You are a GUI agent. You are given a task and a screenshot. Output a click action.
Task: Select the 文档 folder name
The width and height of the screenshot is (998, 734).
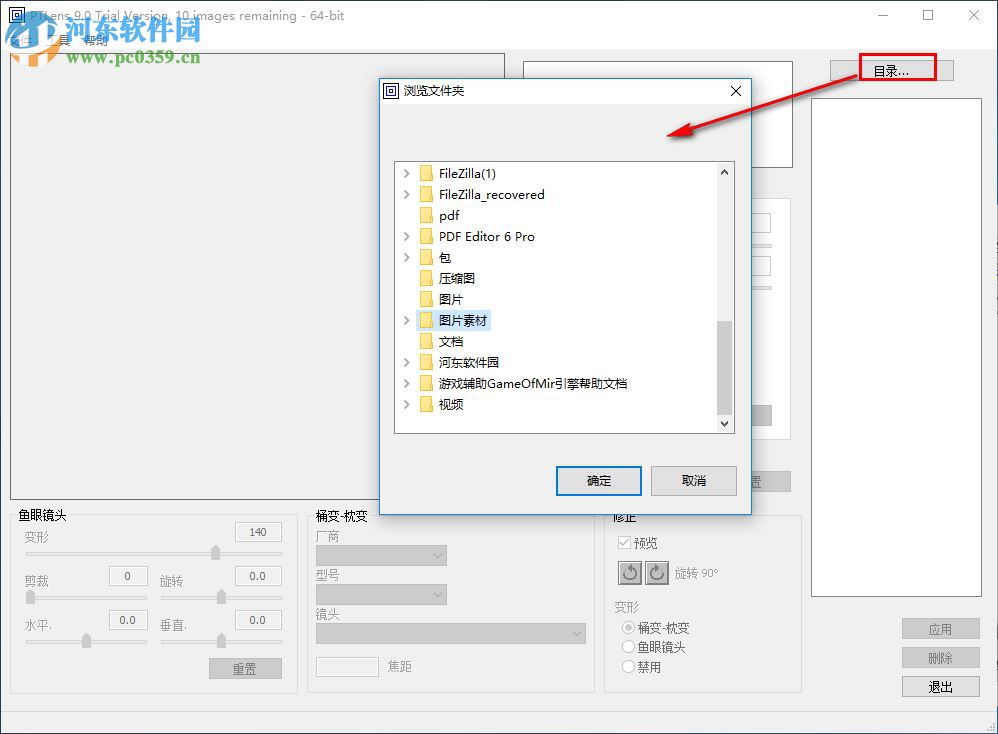(451, 341)
